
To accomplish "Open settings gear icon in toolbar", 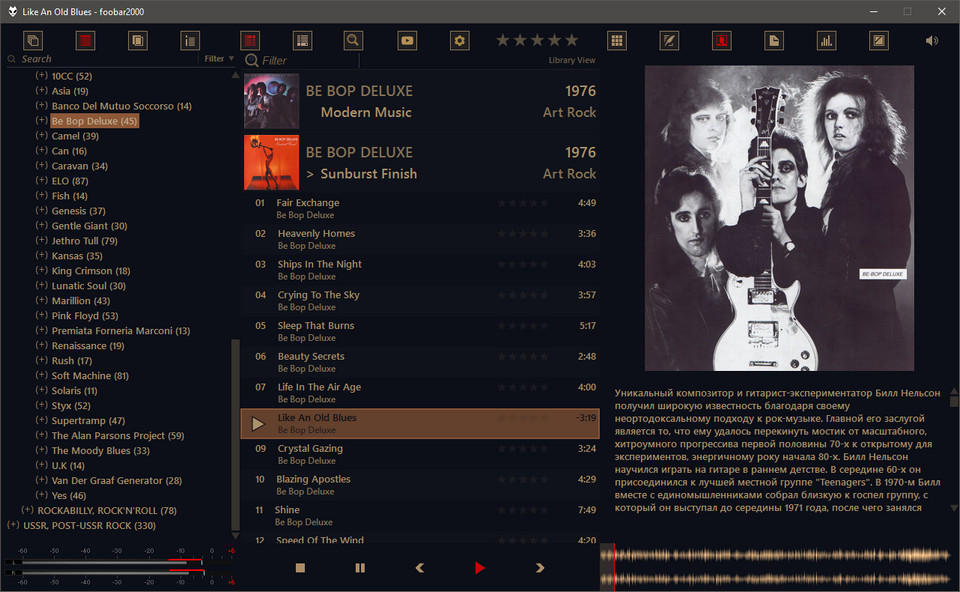I will coord(459,40).
